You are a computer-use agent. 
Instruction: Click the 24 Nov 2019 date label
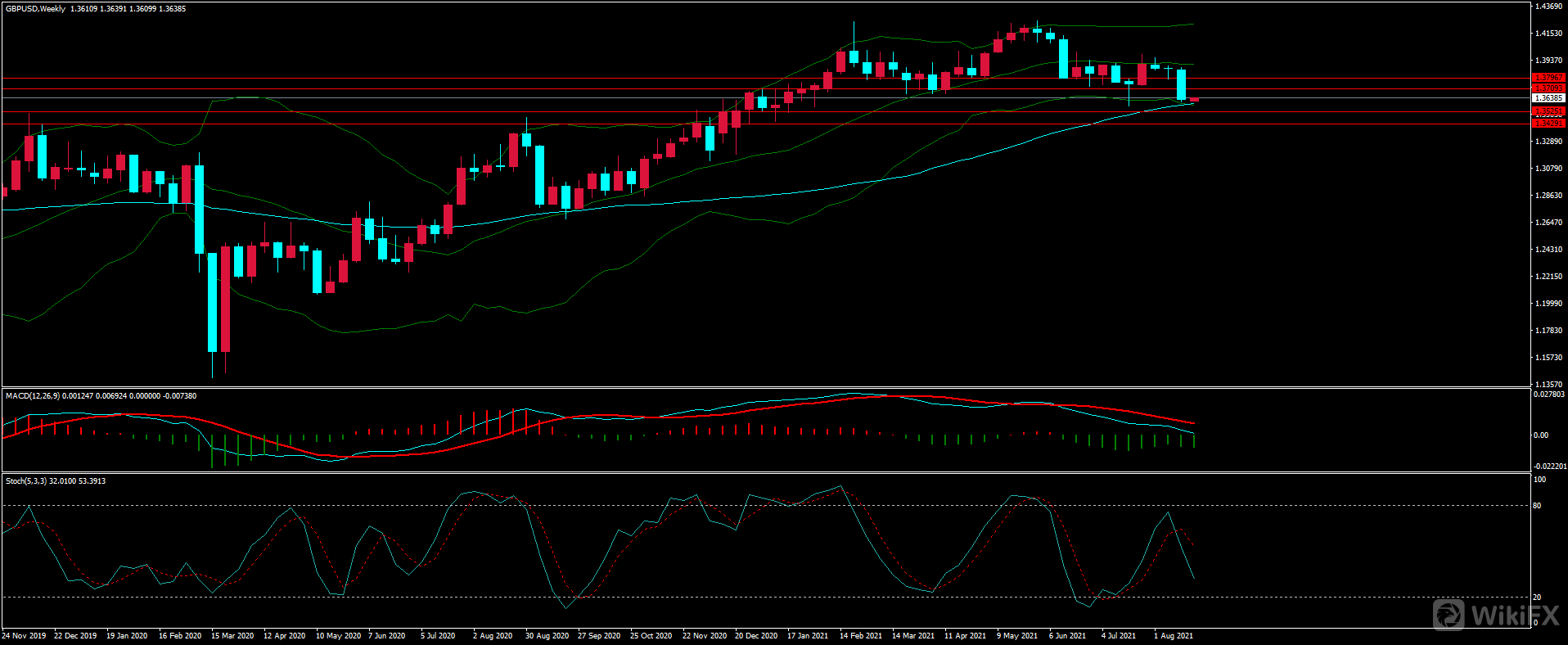click(25, 636)
